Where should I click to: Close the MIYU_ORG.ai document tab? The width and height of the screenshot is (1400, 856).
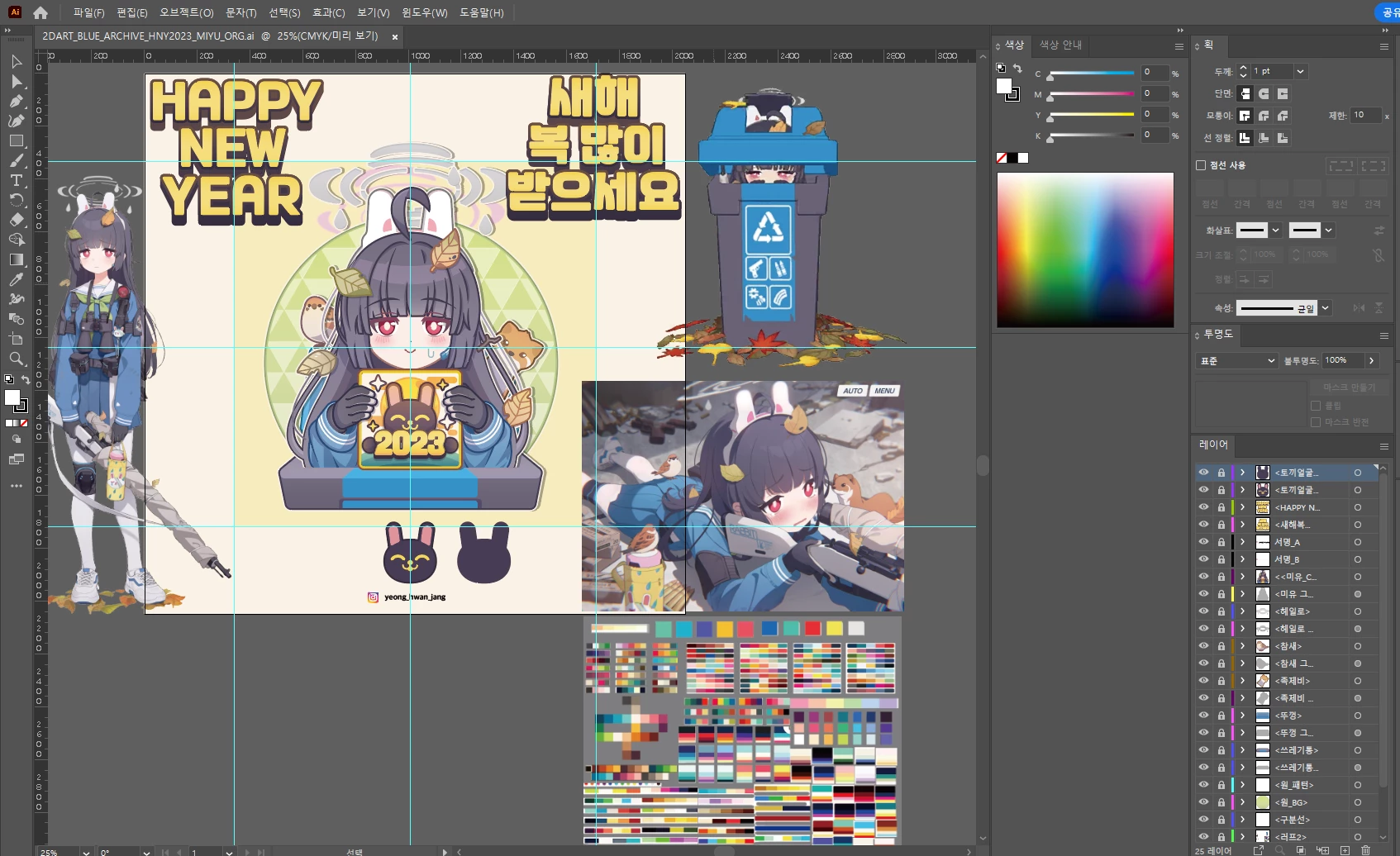click(x=395, y=37)
